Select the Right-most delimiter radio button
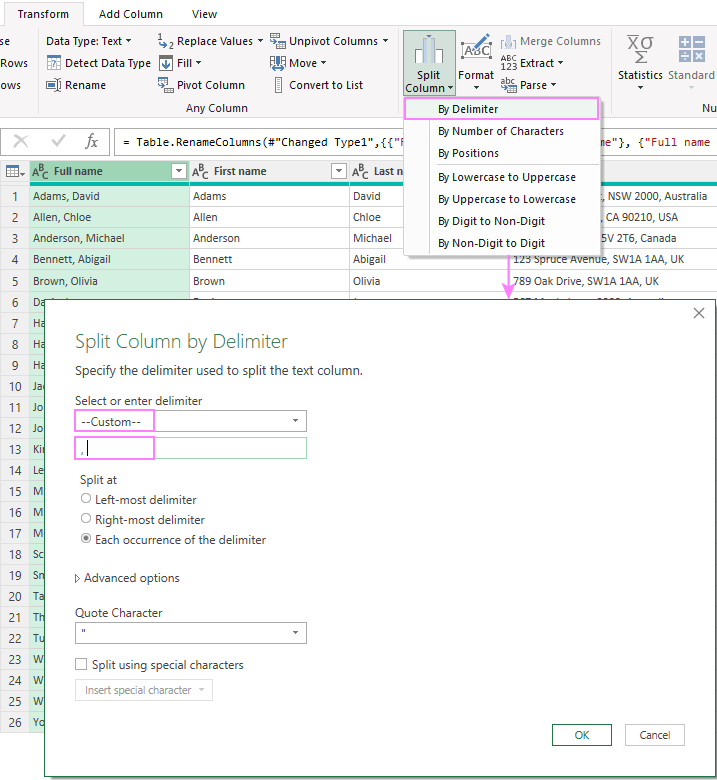Screen dimensions: 717x780 coord(86,519)
